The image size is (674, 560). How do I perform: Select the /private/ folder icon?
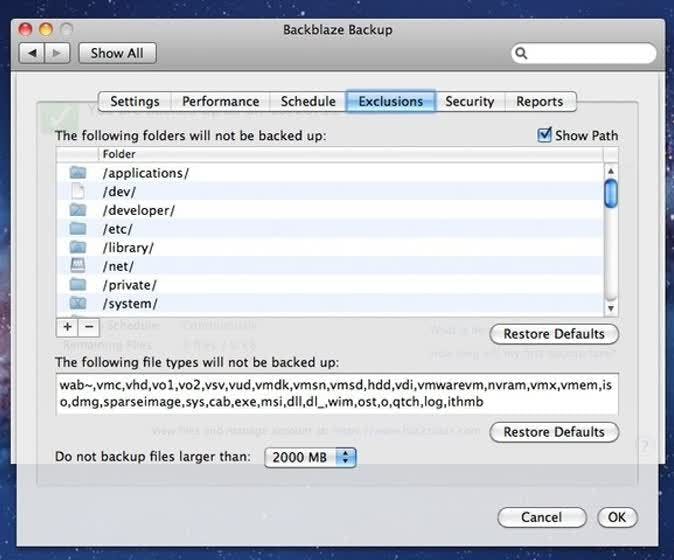[x=78, y=285]
